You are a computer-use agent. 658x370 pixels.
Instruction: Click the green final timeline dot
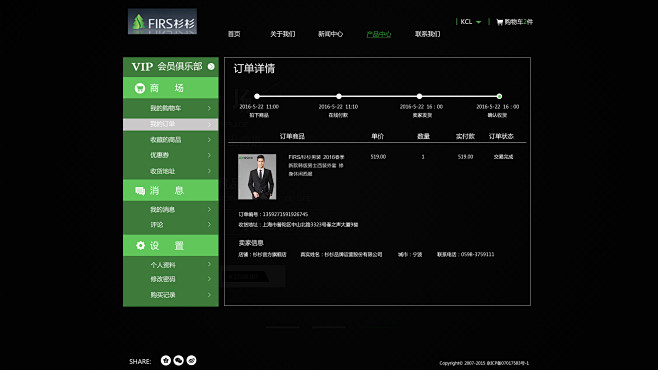[x=499, y=96]
